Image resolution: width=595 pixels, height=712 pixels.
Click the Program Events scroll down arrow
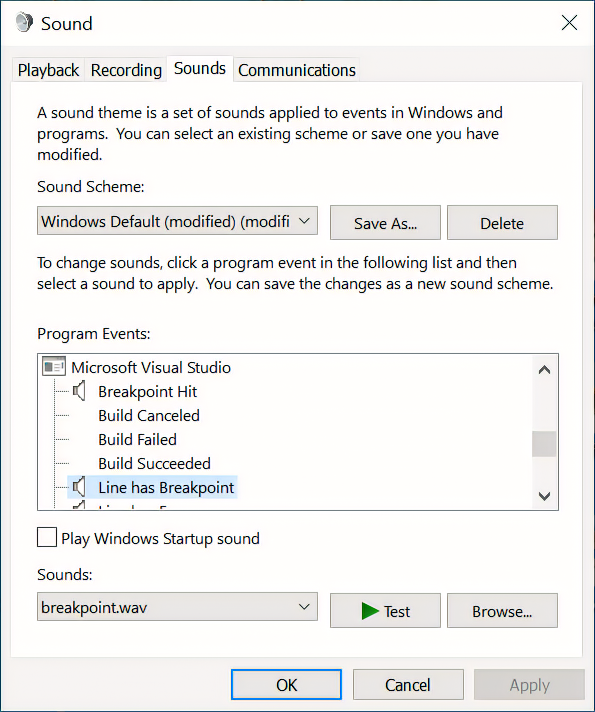(544, 495)
